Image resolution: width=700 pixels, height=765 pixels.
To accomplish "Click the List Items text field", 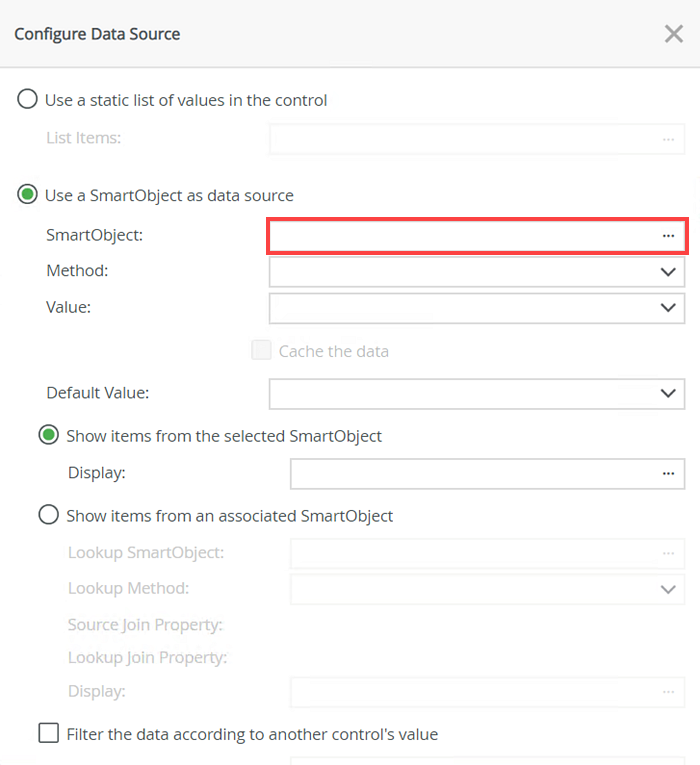I will tap(460, 139).
